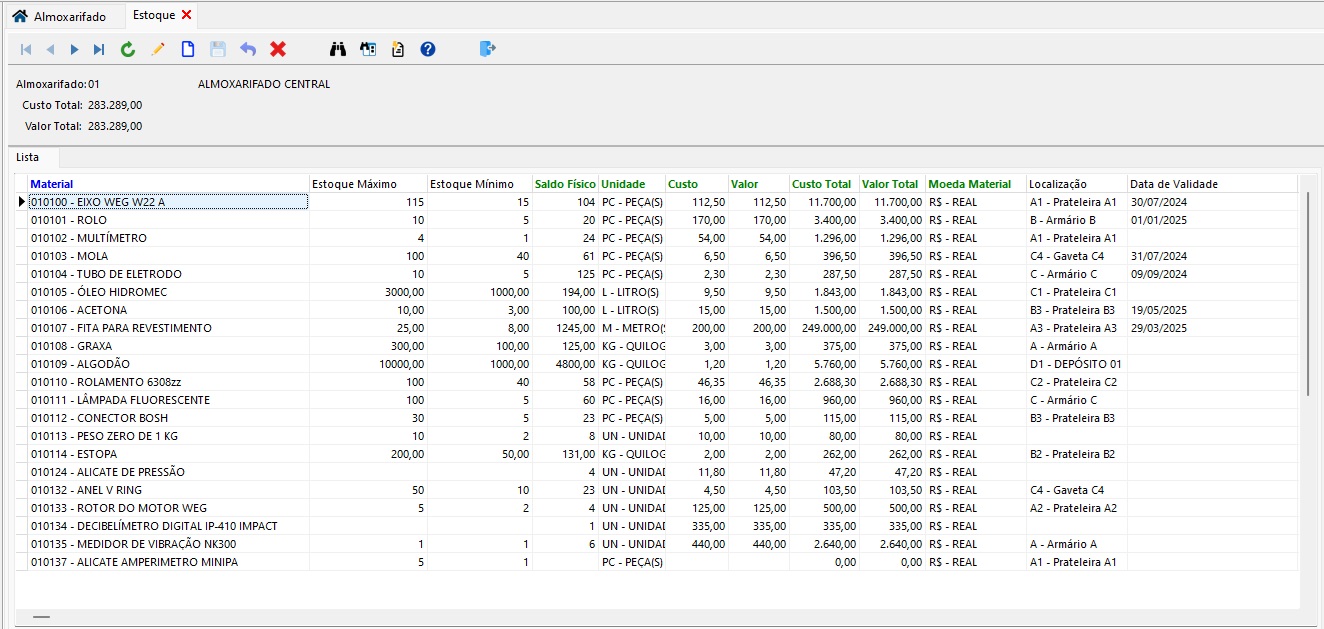The image size is (1324, 629).
Task: Go to the first record arrow
Action: pyautogui.click(x=26, y=49)
